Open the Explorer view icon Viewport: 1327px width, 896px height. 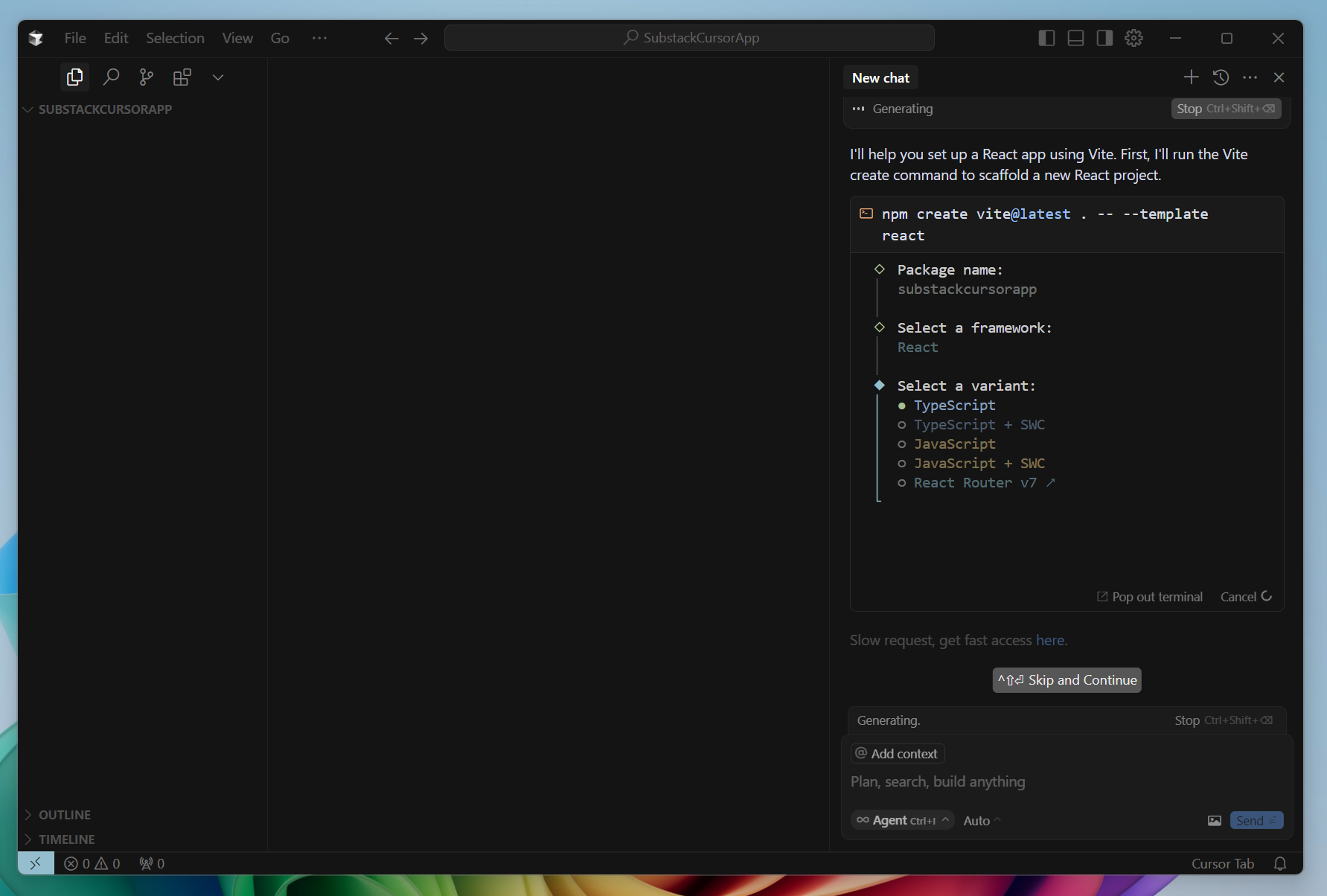click(x=74, y=77)
